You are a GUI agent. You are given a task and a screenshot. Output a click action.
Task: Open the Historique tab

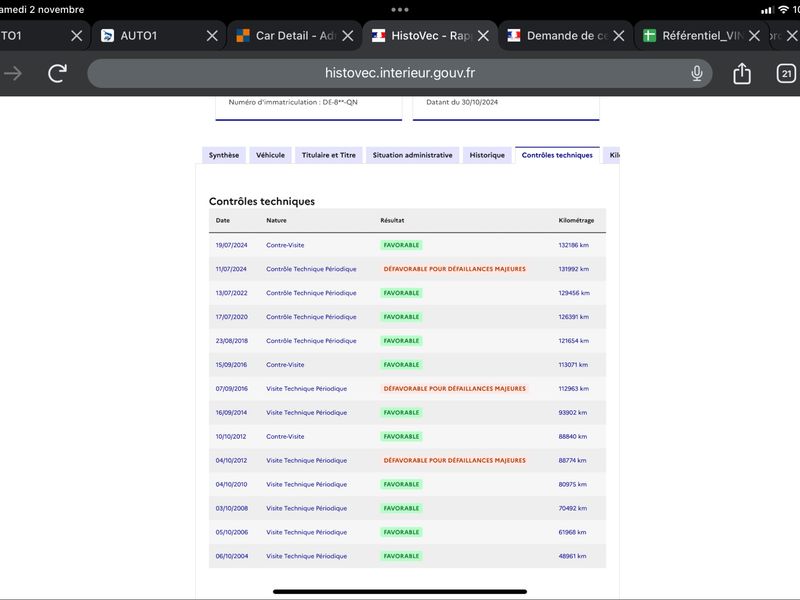(487, 155)
